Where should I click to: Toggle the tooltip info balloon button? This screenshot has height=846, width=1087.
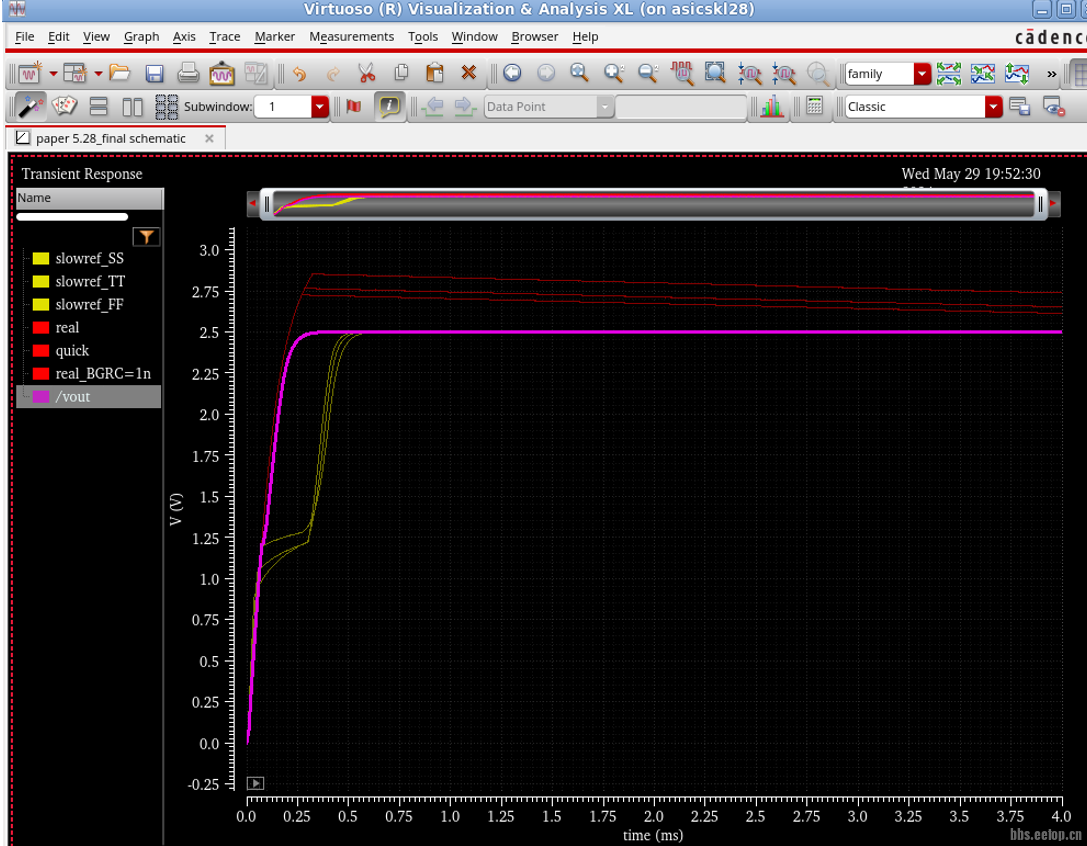390,106
